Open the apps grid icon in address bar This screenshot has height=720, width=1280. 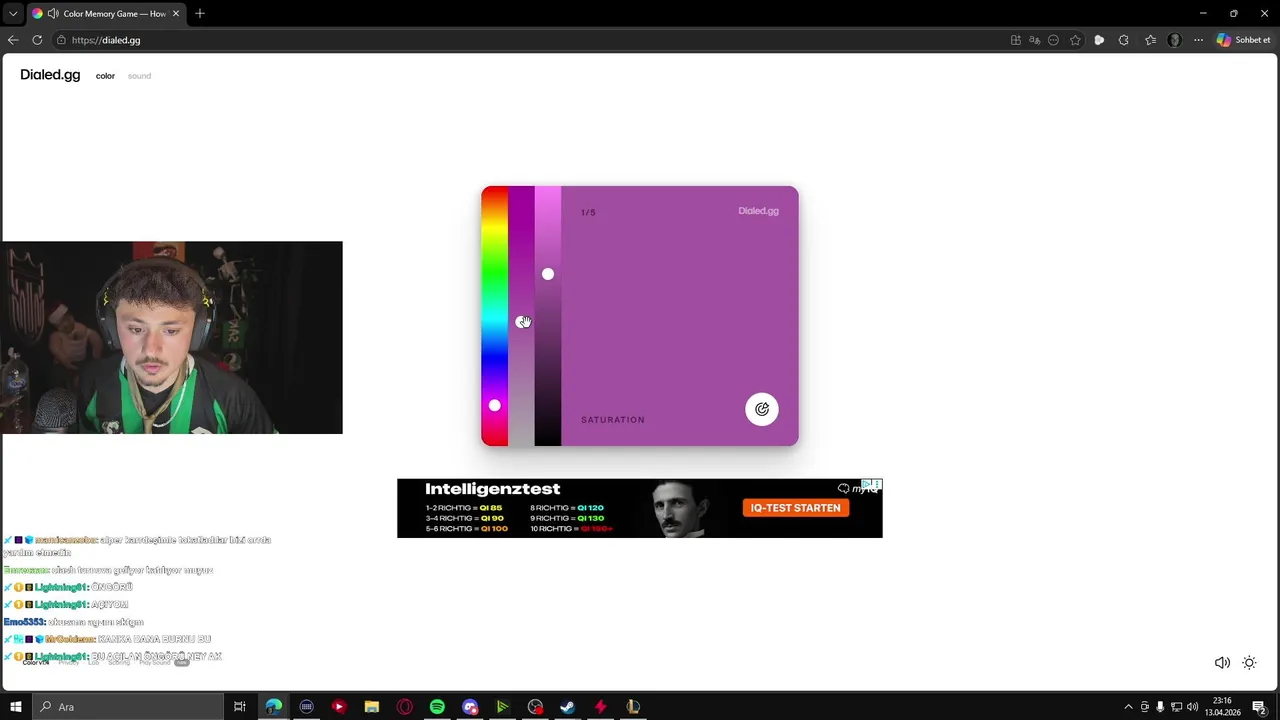(x=1016, y=40)
